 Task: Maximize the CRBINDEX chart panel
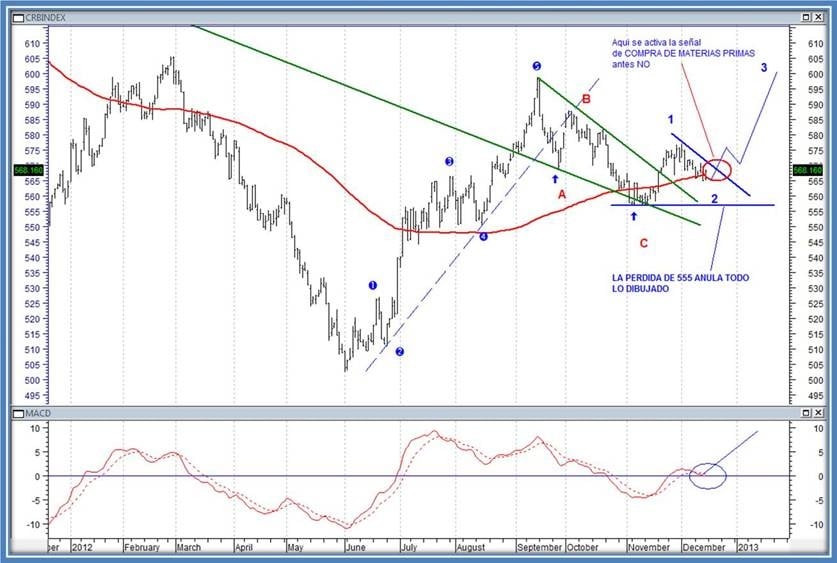806,18
